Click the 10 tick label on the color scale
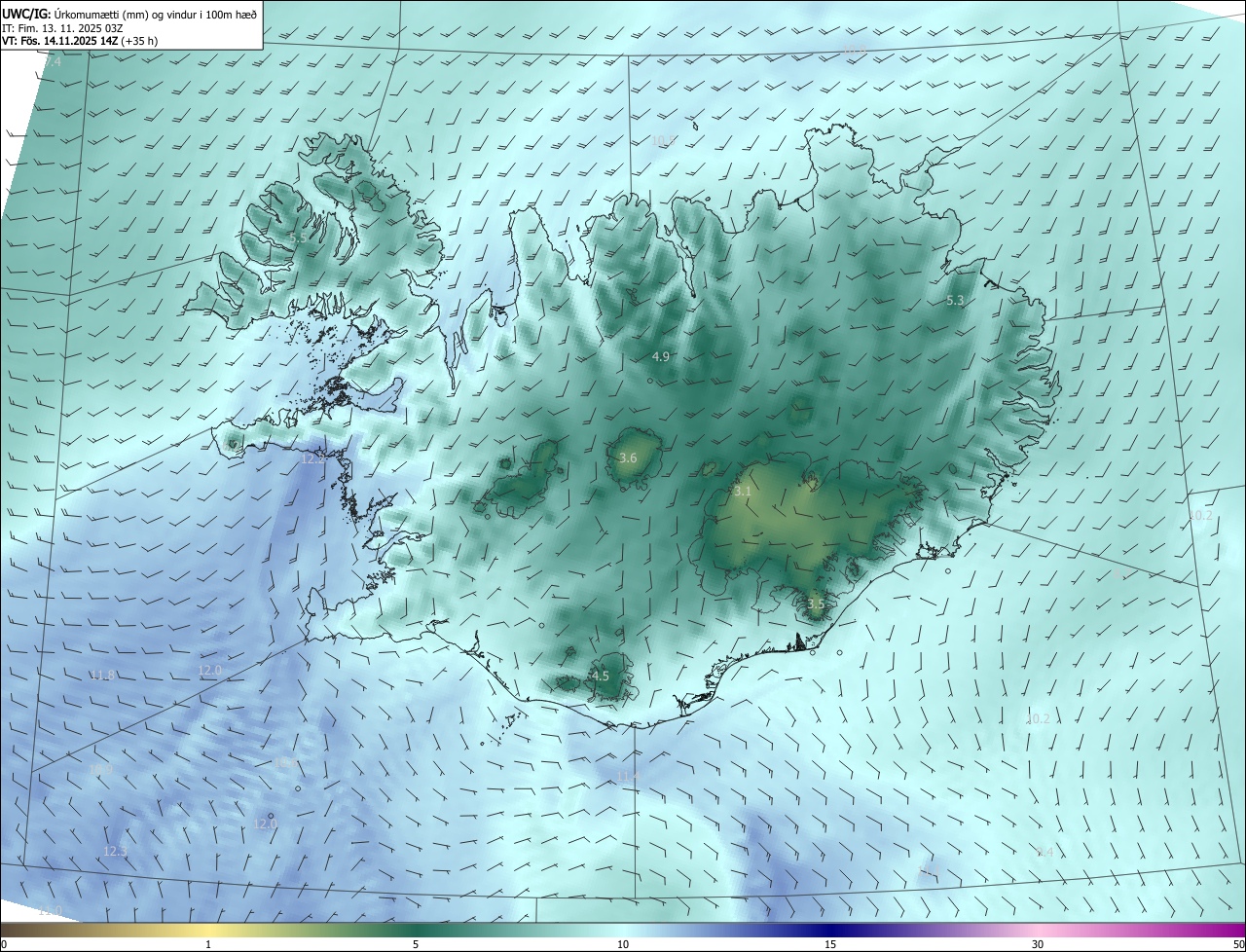The height and width of the screenshot is (952, 1246). (623, 944)
